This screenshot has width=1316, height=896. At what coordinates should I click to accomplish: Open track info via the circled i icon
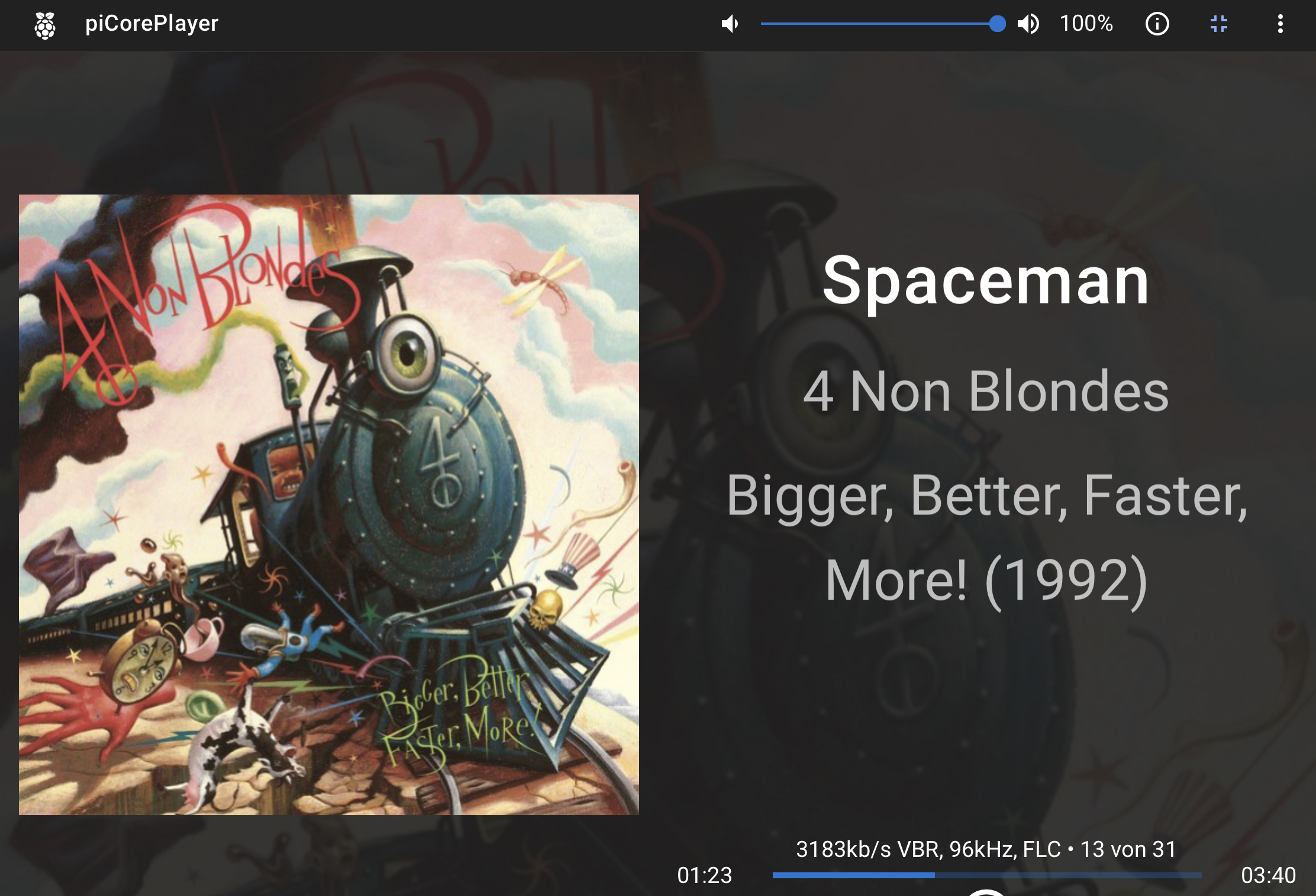click(x=1157, y=24)
